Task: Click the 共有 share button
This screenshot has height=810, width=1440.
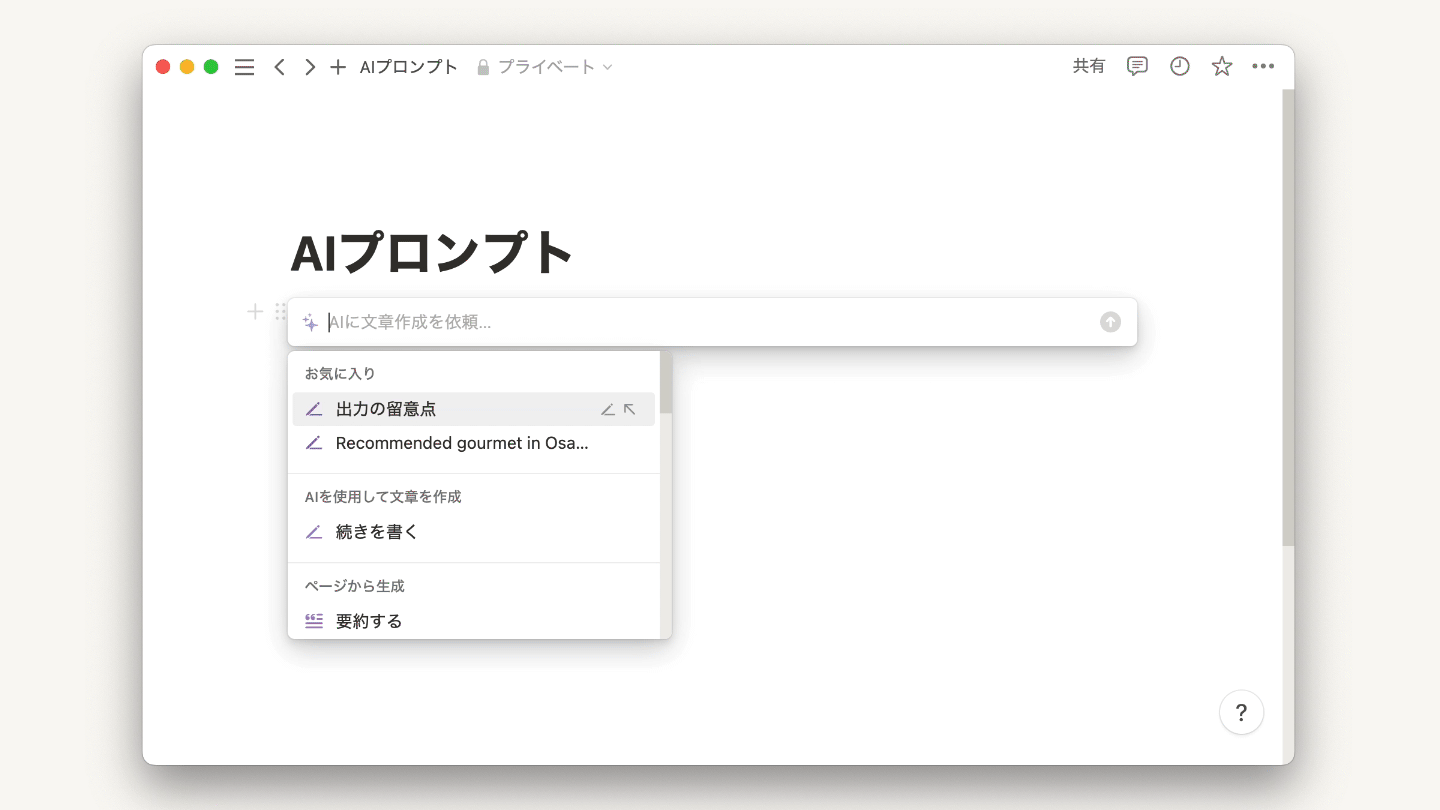Action: click(x=1089, y=66)
